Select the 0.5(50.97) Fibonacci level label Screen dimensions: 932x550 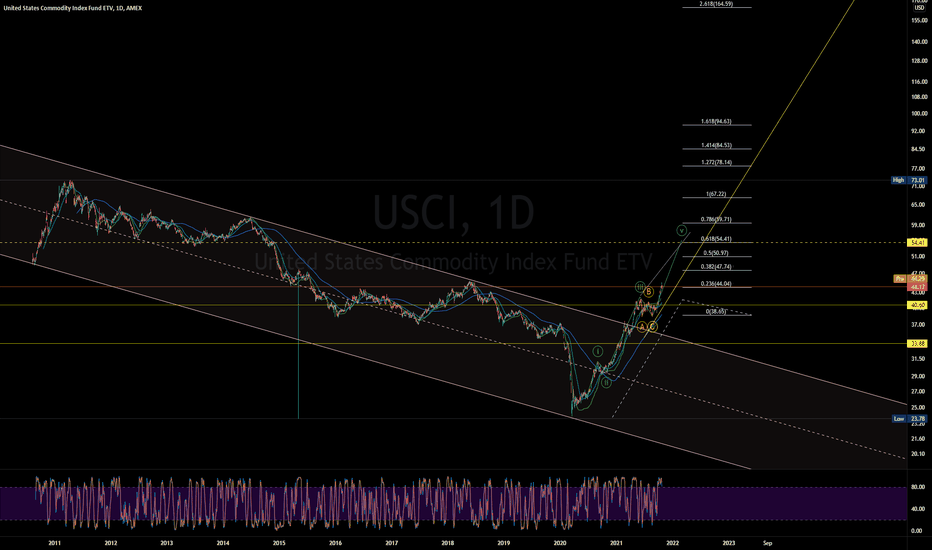(716, 253)
